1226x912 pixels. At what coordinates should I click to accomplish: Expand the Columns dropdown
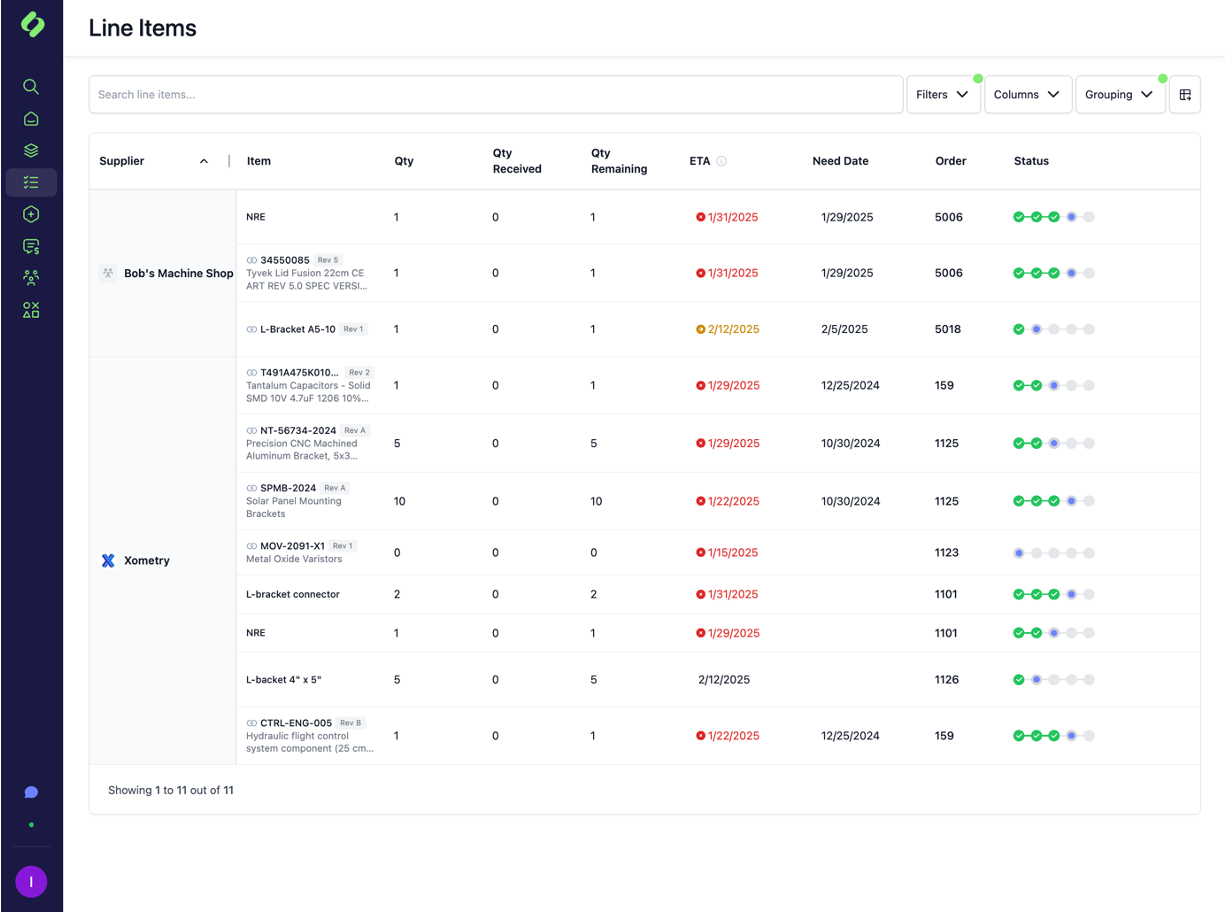click(x=1027, y=95)
